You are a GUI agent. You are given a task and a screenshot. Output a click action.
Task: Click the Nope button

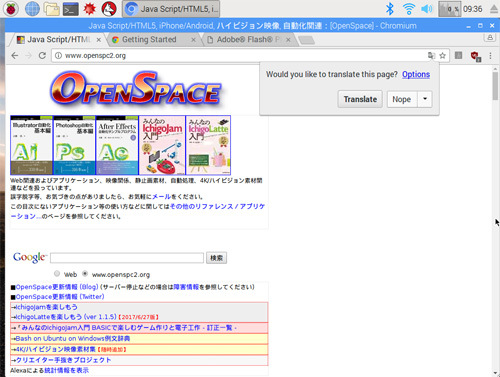(402, 99)
